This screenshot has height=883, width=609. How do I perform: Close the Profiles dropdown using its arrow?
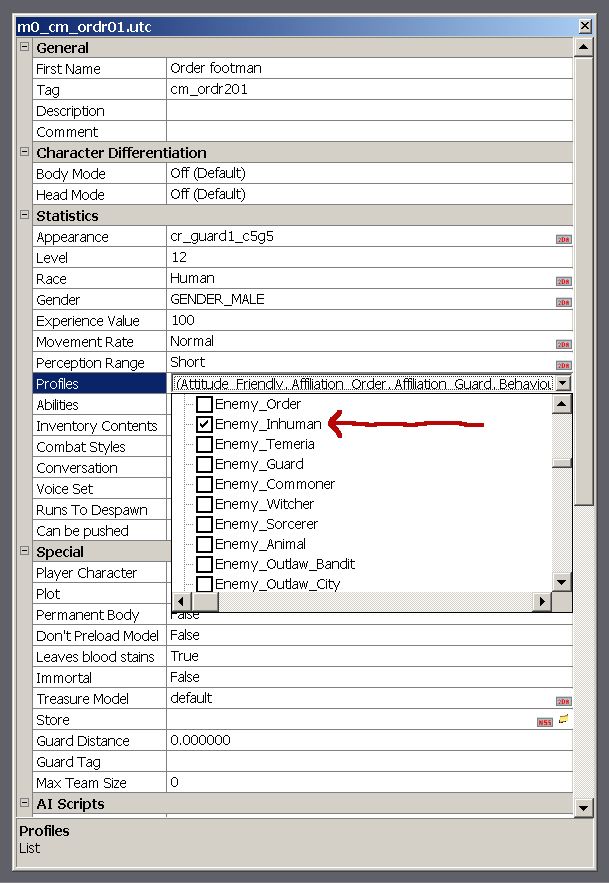[563, 383]
